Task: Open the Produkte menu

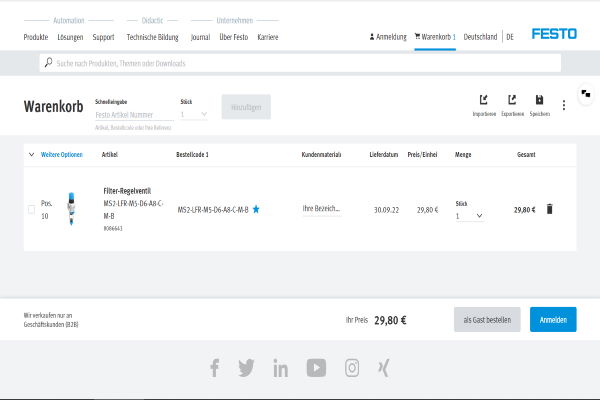Action: click(36, 37)
